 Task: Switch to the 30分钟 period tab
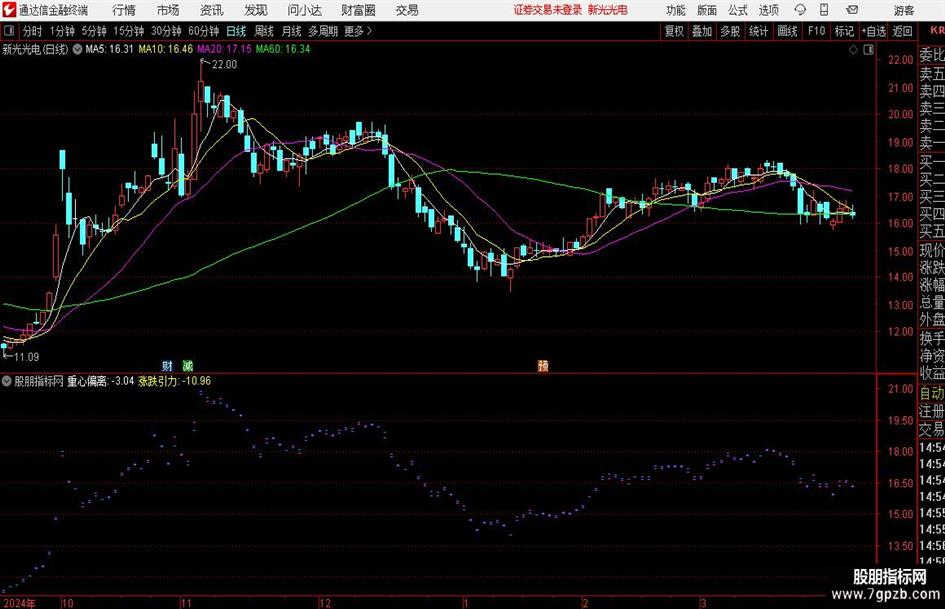point(166,31)
